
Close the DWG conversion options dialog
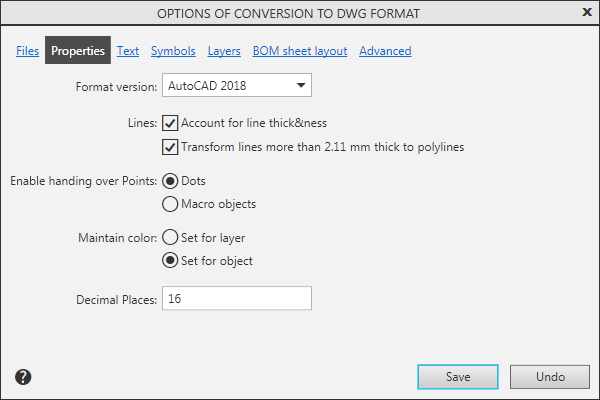(x=586, y=12)
